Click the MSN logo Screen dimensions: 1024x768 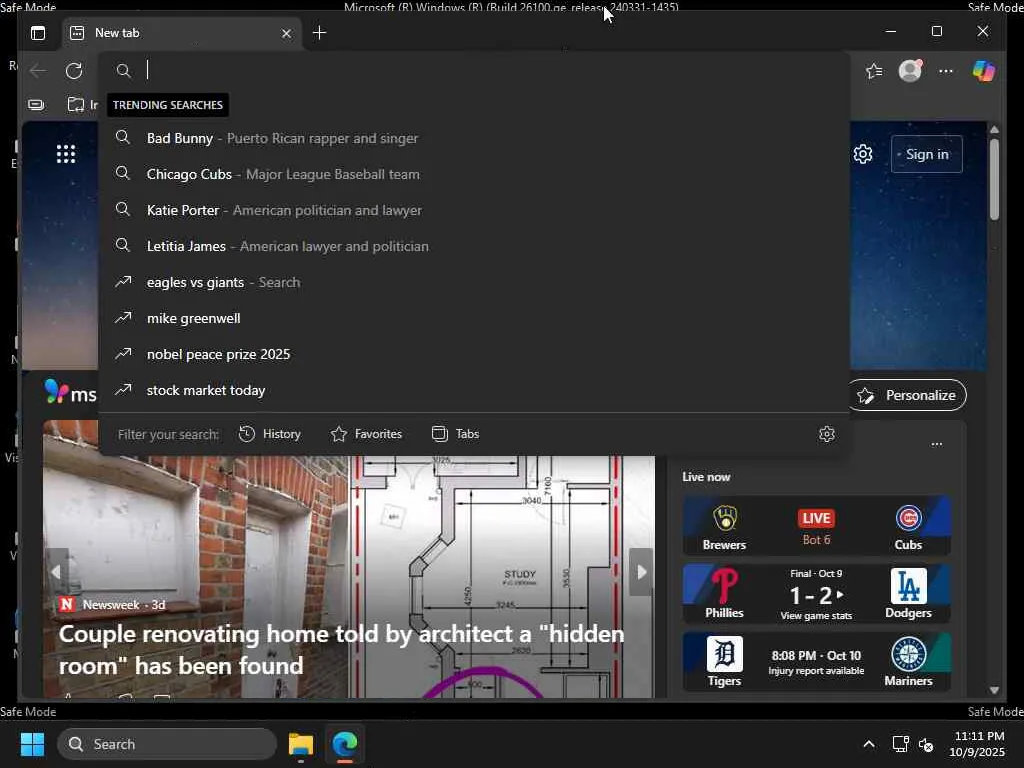71,392
